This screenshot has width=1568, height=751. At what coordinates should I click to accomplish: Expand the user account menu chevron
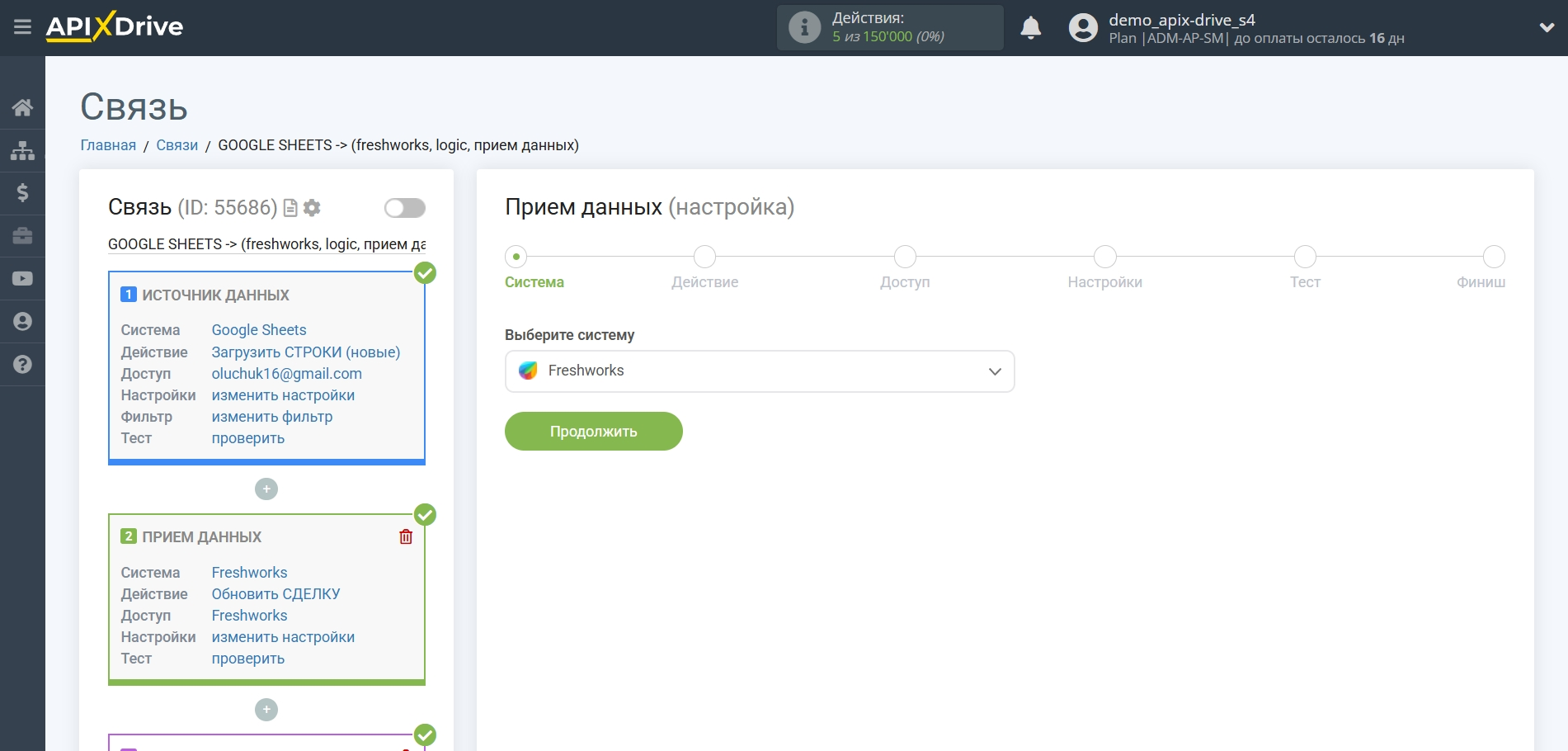point(1547,27)
